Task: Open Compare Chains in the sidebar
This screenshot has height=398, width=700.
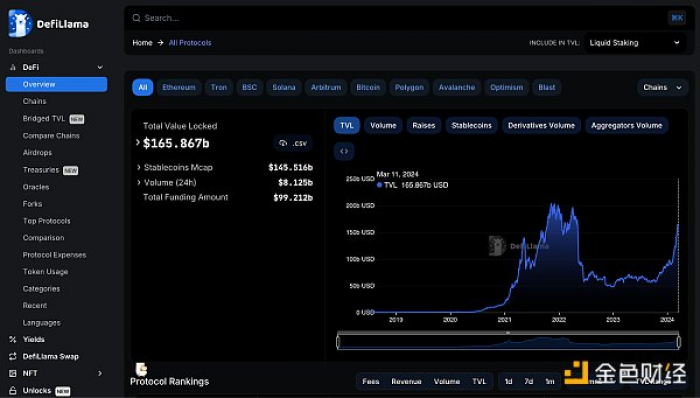Action: pos(51,136)
